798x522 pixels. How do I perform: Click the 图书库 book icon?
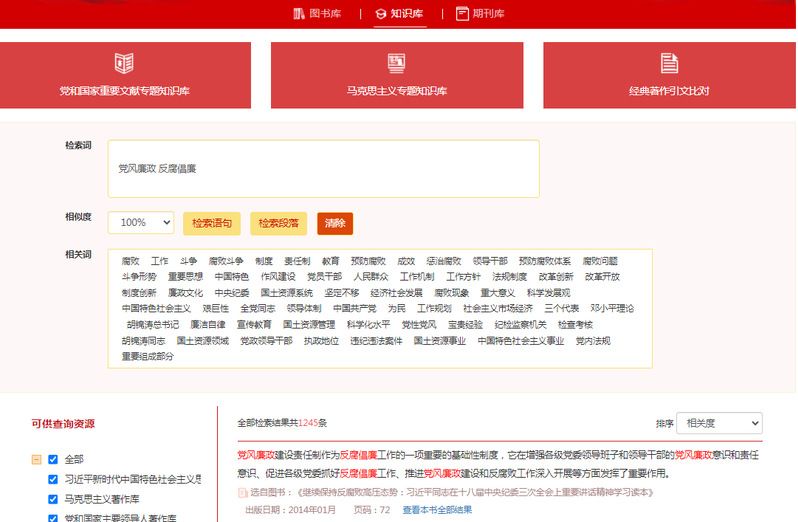(298, 13)
